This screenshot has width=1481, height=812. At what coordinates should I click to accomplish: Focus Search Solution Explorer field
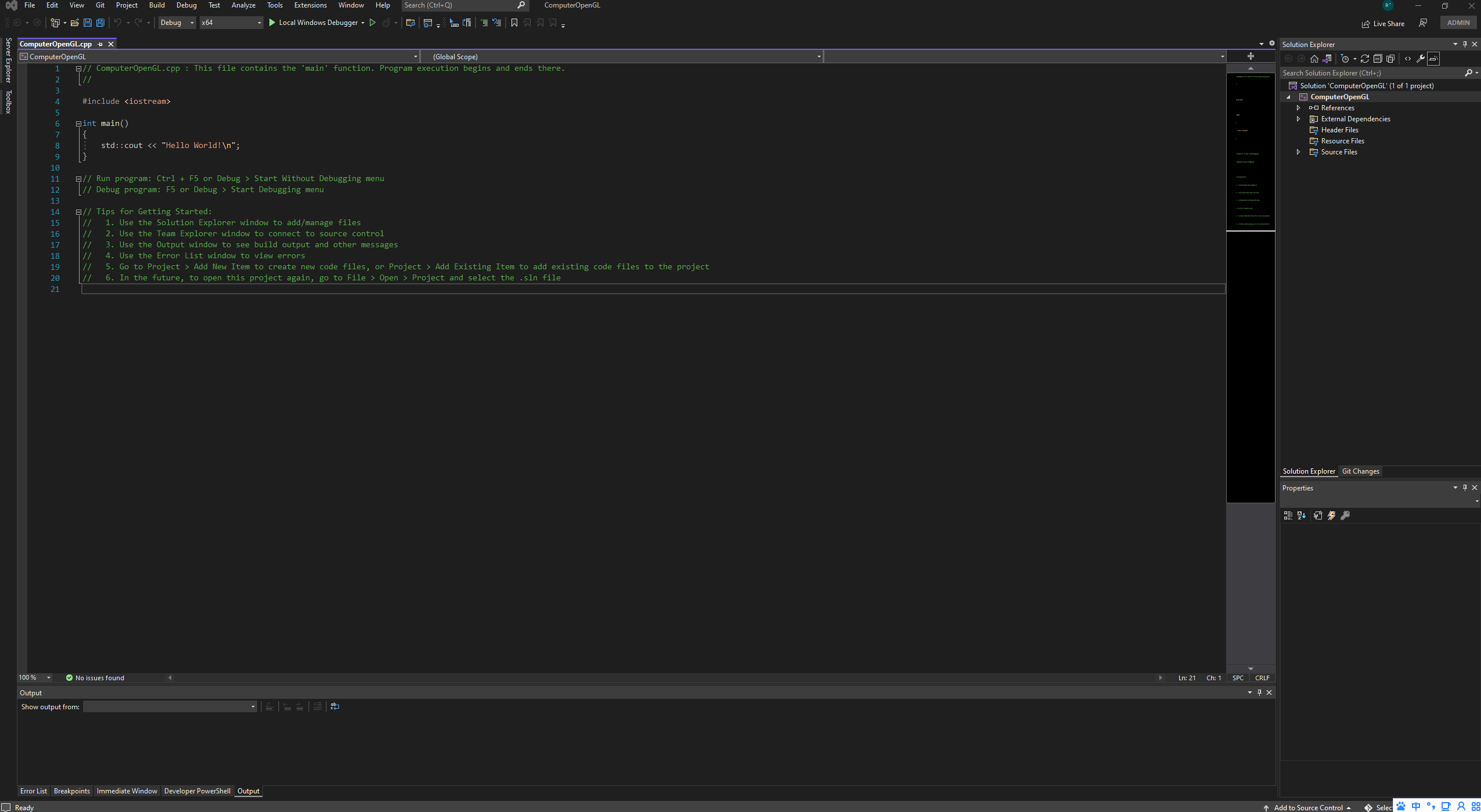[x=1373, y=73]
